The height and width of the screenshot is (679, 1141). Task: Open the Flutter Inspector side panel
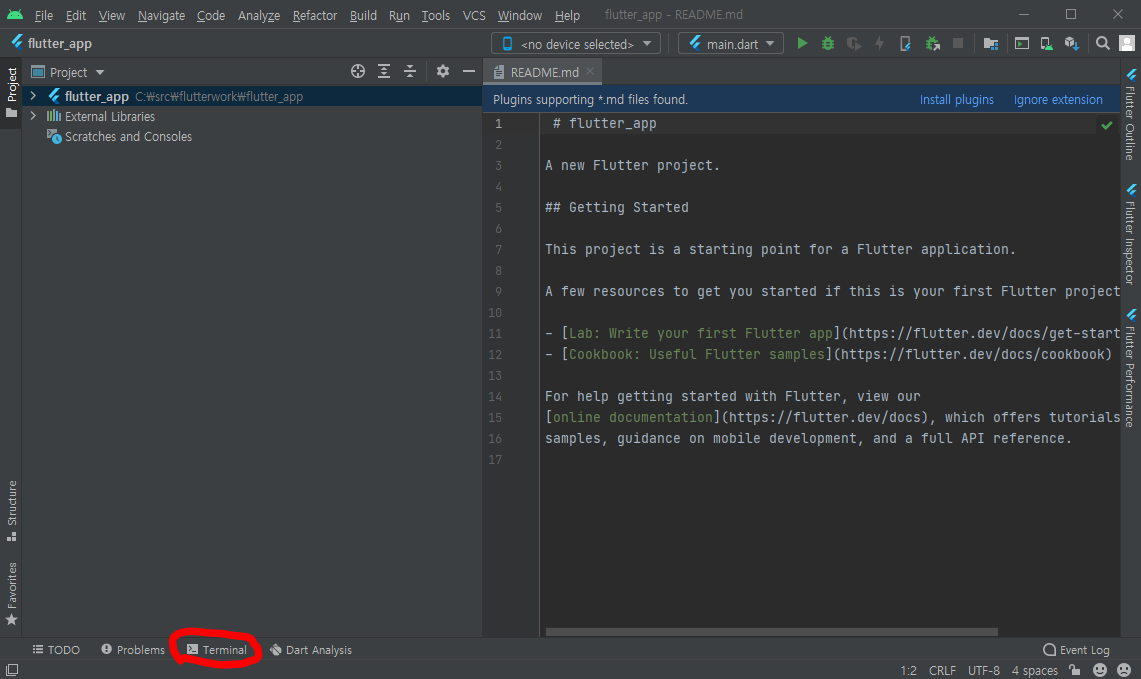click(x=1130, y=234)
